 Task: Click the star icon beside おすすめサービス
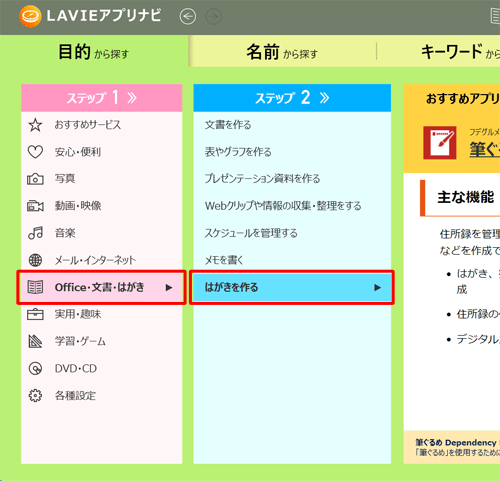35,125
